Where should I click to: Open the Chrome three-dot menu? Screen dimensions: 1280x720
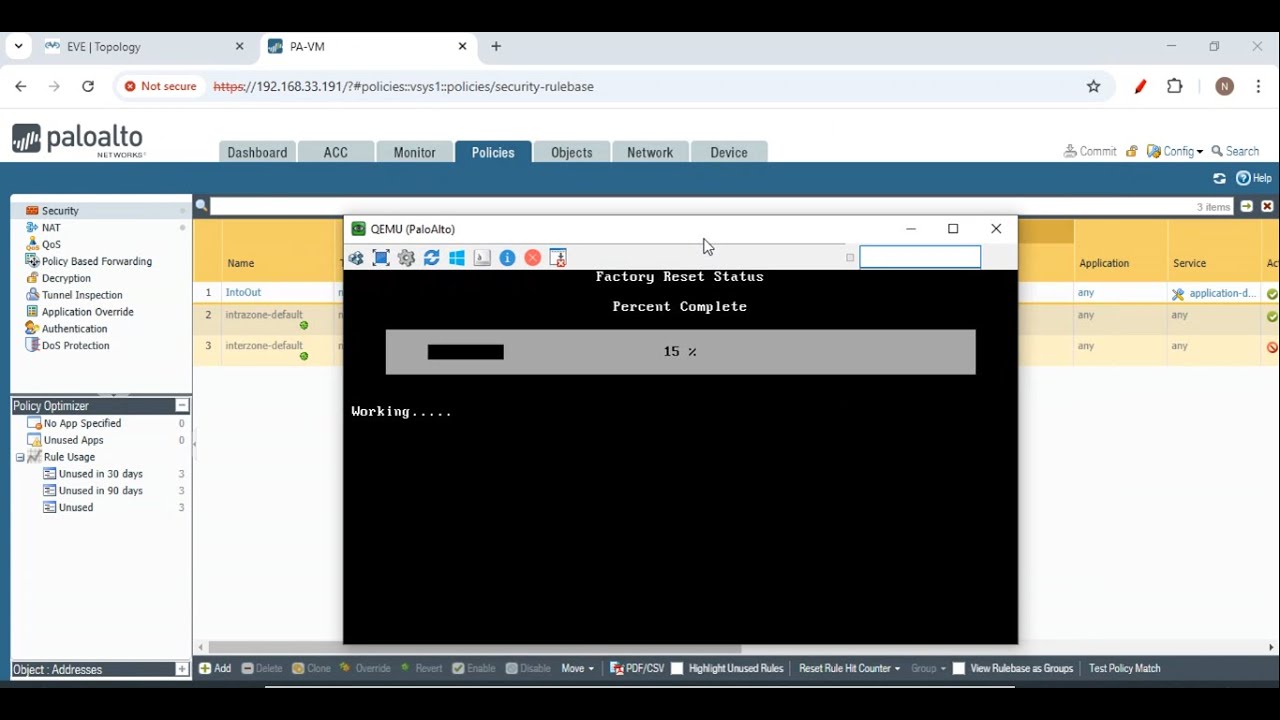tap(1258, 87)
